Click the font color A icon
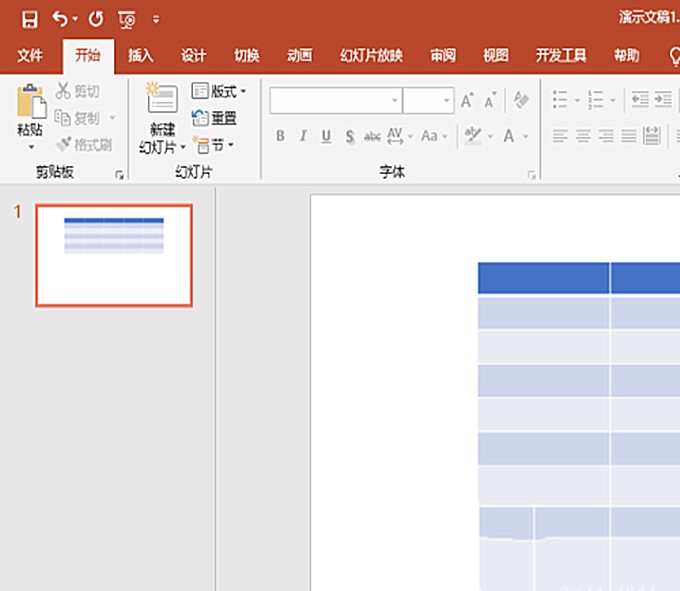The height and width of the screenshot is (591, 680). (509, 136)
